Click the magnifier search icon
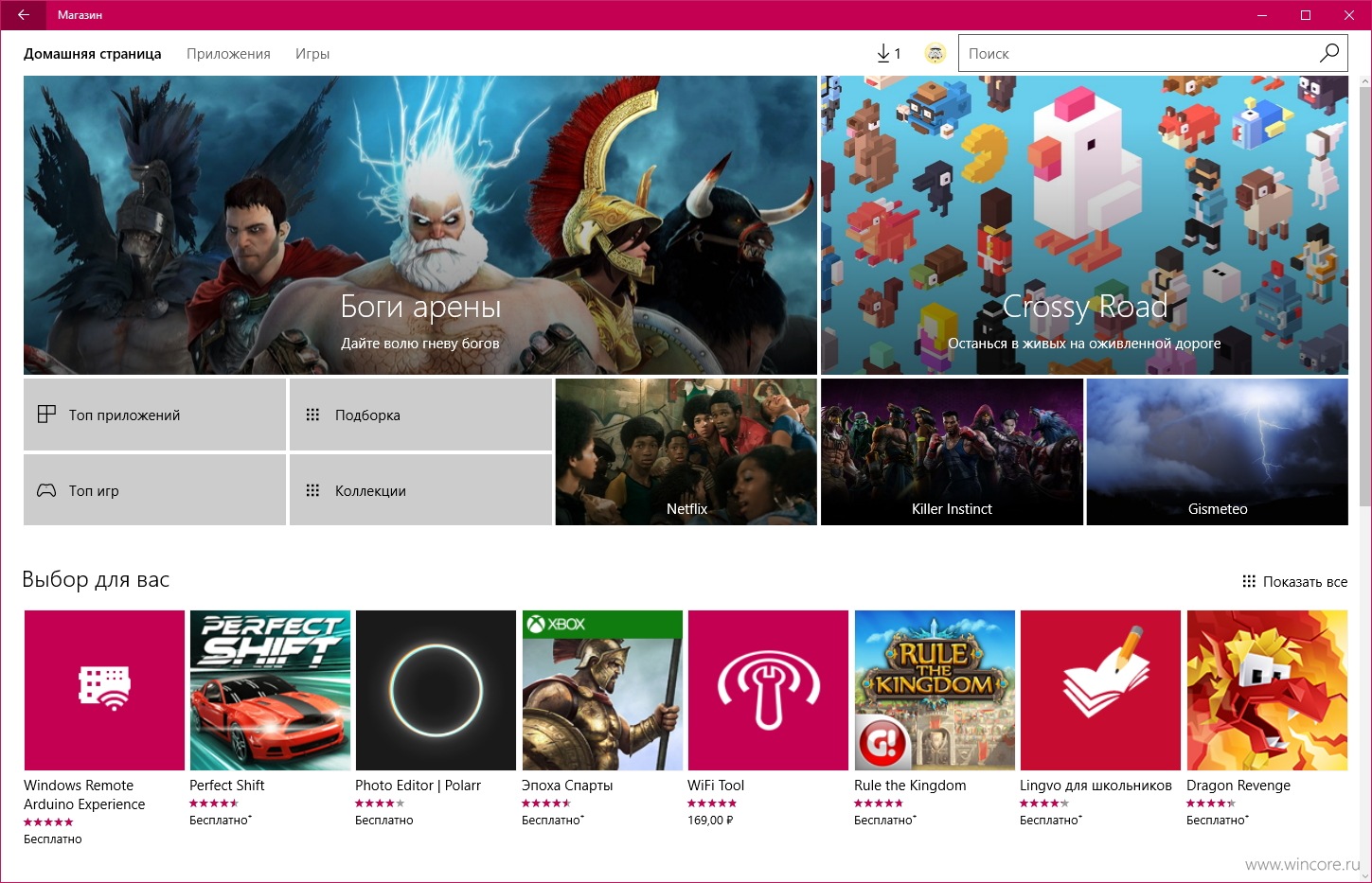1372x883 pixels. [x=1329, y=53]
